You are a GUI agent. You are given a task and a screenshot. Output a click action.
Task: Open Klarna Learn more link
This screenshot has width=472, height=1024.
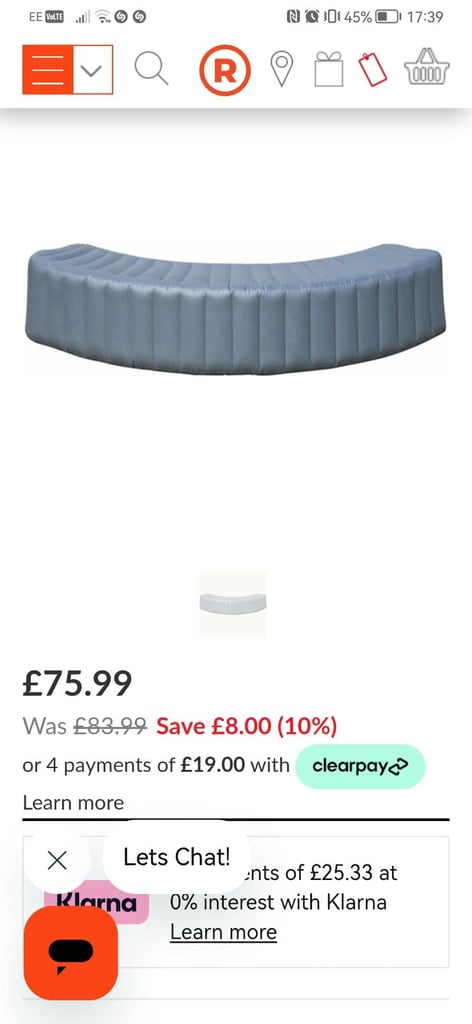[223, 932]
